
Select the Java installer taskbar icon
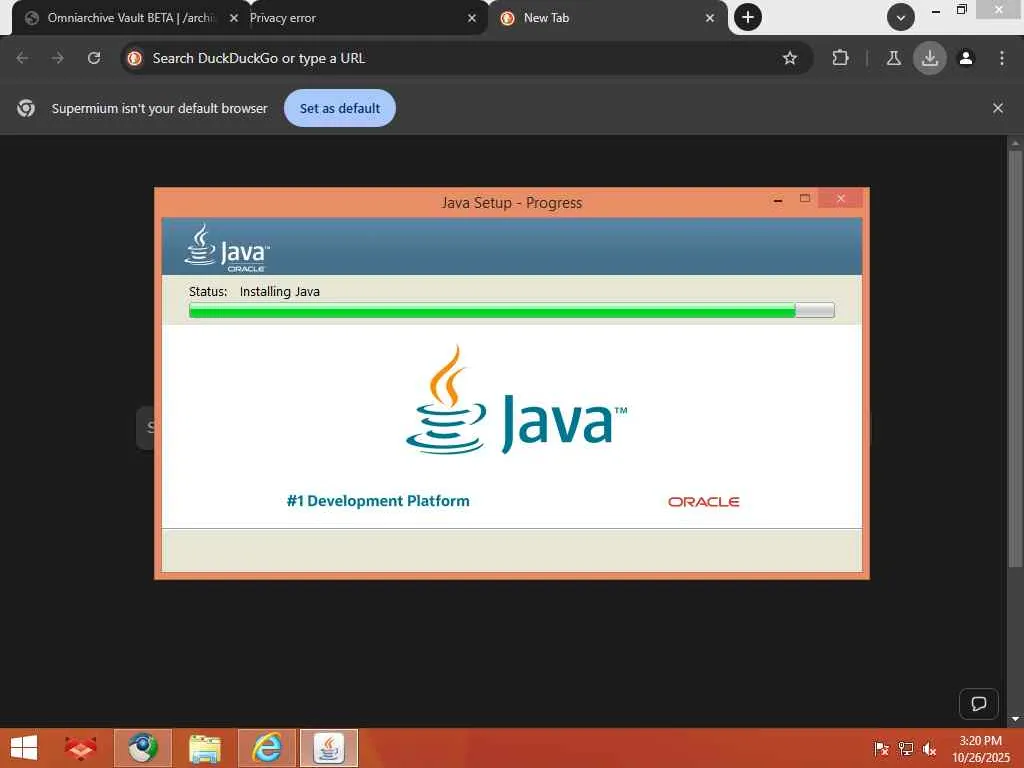[328, 748]
